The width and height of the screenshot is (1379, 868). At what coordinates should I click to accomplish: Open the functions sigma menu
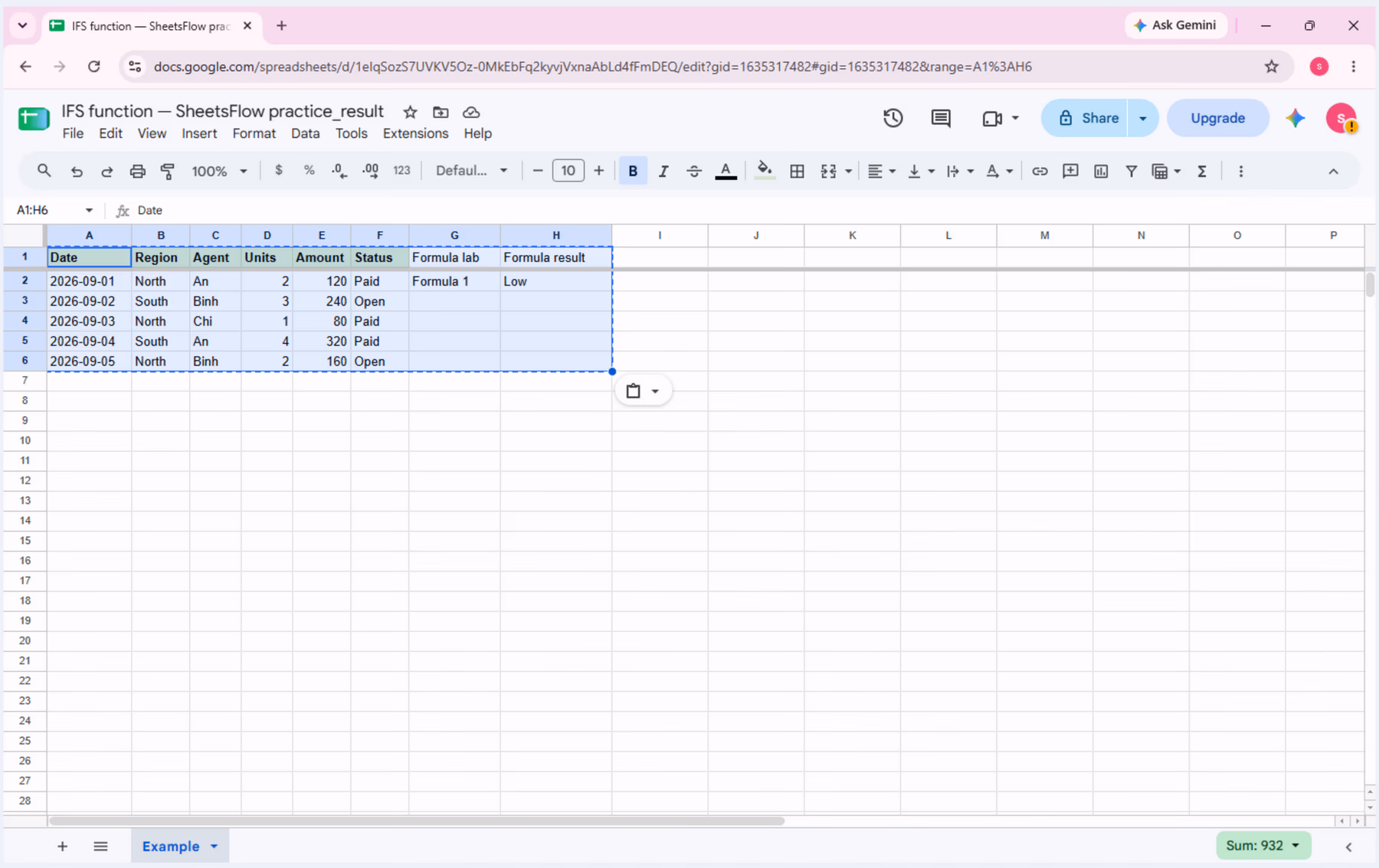(1202, 171)
